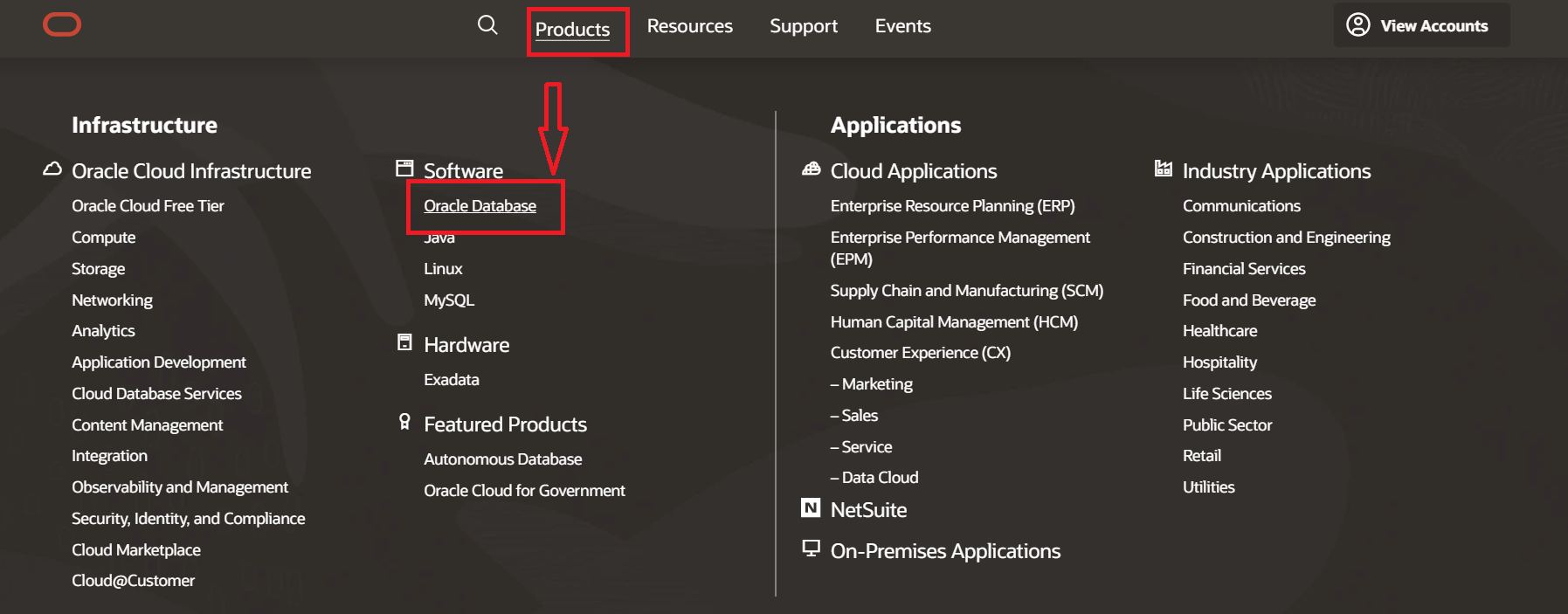Click the Cloud Applications icon
Screen dimensions: 1568x614
point(812,169)
